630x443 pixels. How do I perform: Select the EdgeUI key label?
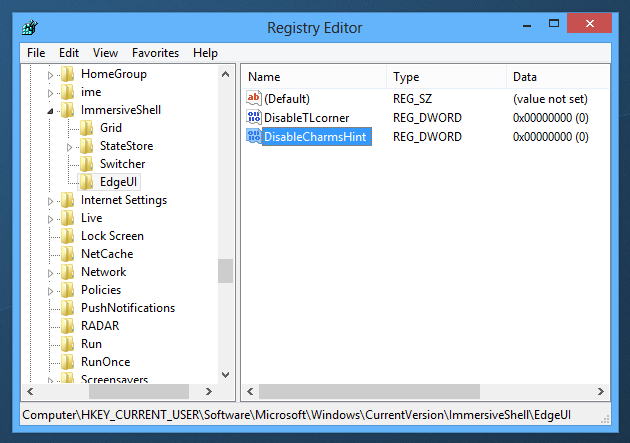coord(119,182)
